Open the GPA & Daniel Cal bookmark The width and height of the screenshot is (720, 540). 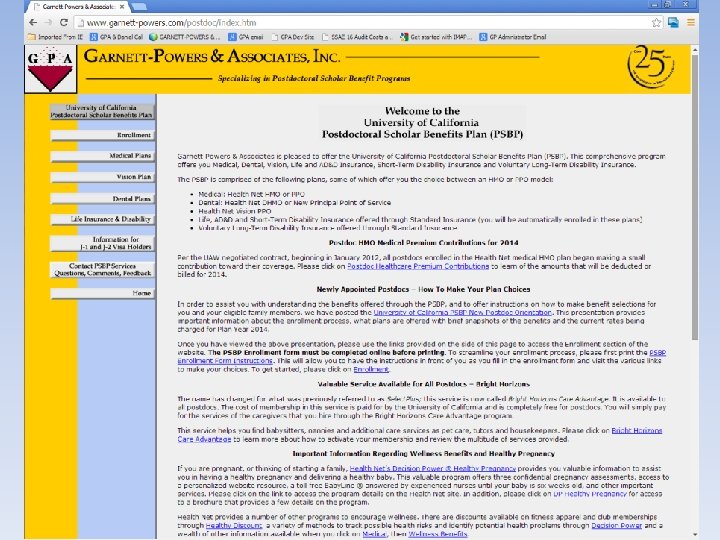tap(117, 37)
